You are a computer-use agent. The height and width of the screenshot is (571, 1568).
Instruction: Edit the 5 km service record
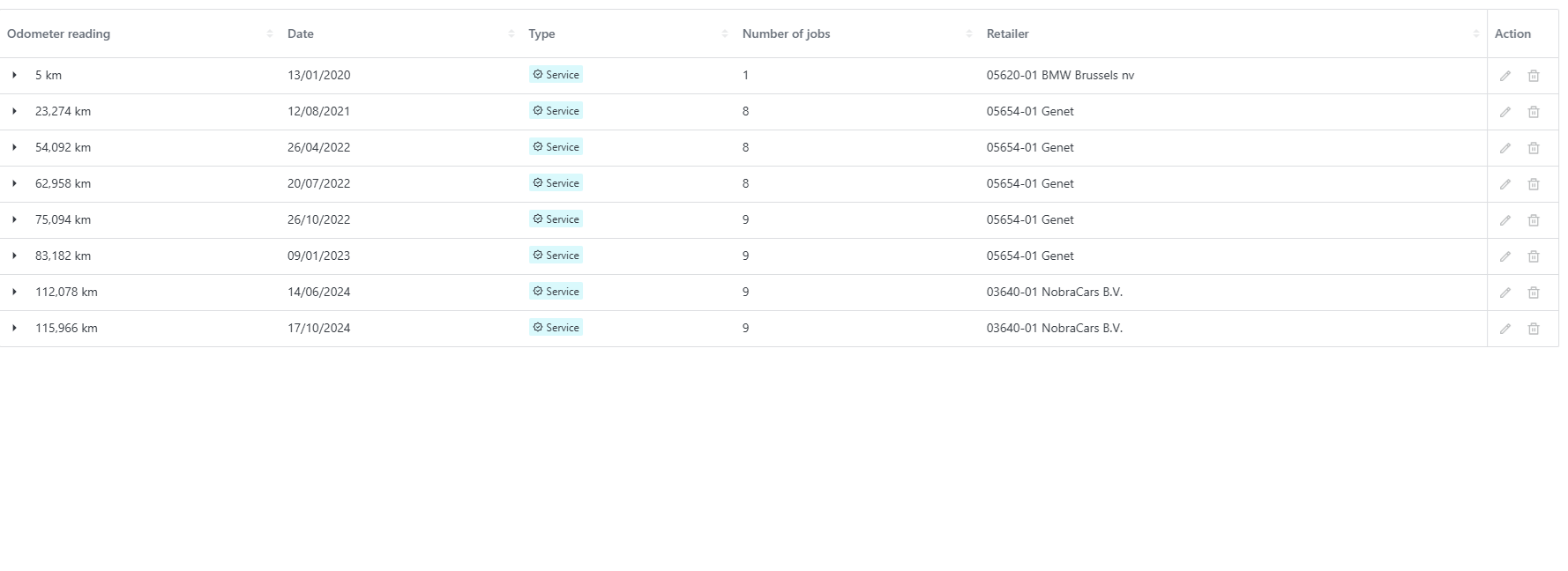pyautogui.click(x=1505, y=76)
